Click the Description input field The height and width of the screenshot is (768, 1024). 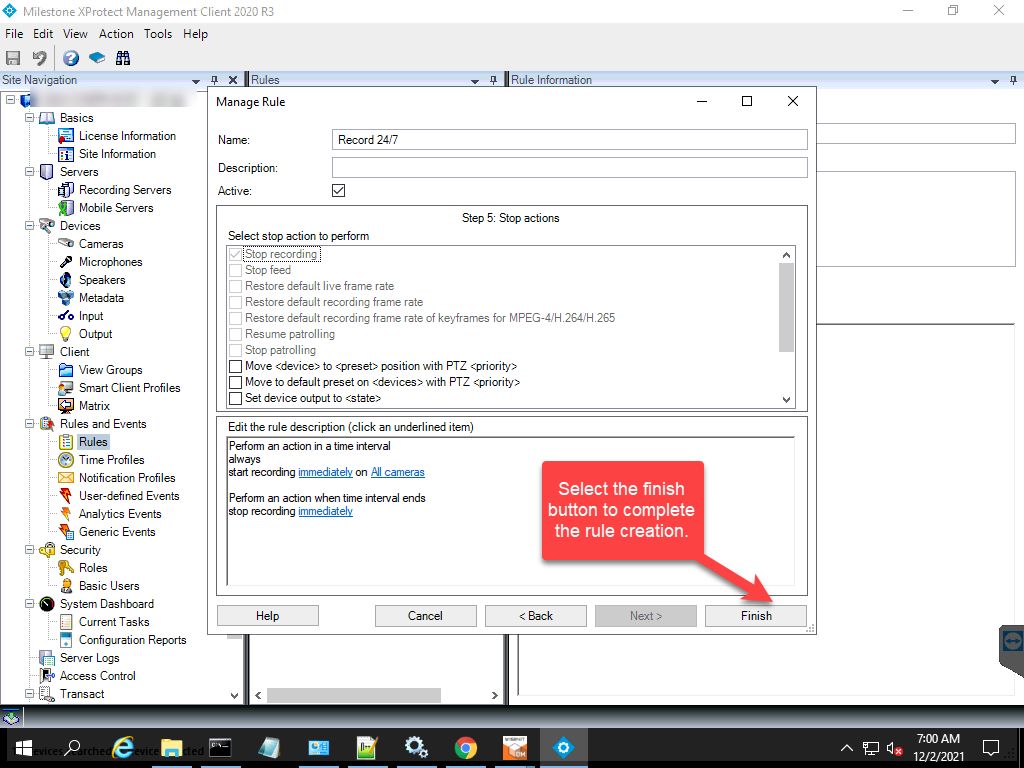click(569, 168)
